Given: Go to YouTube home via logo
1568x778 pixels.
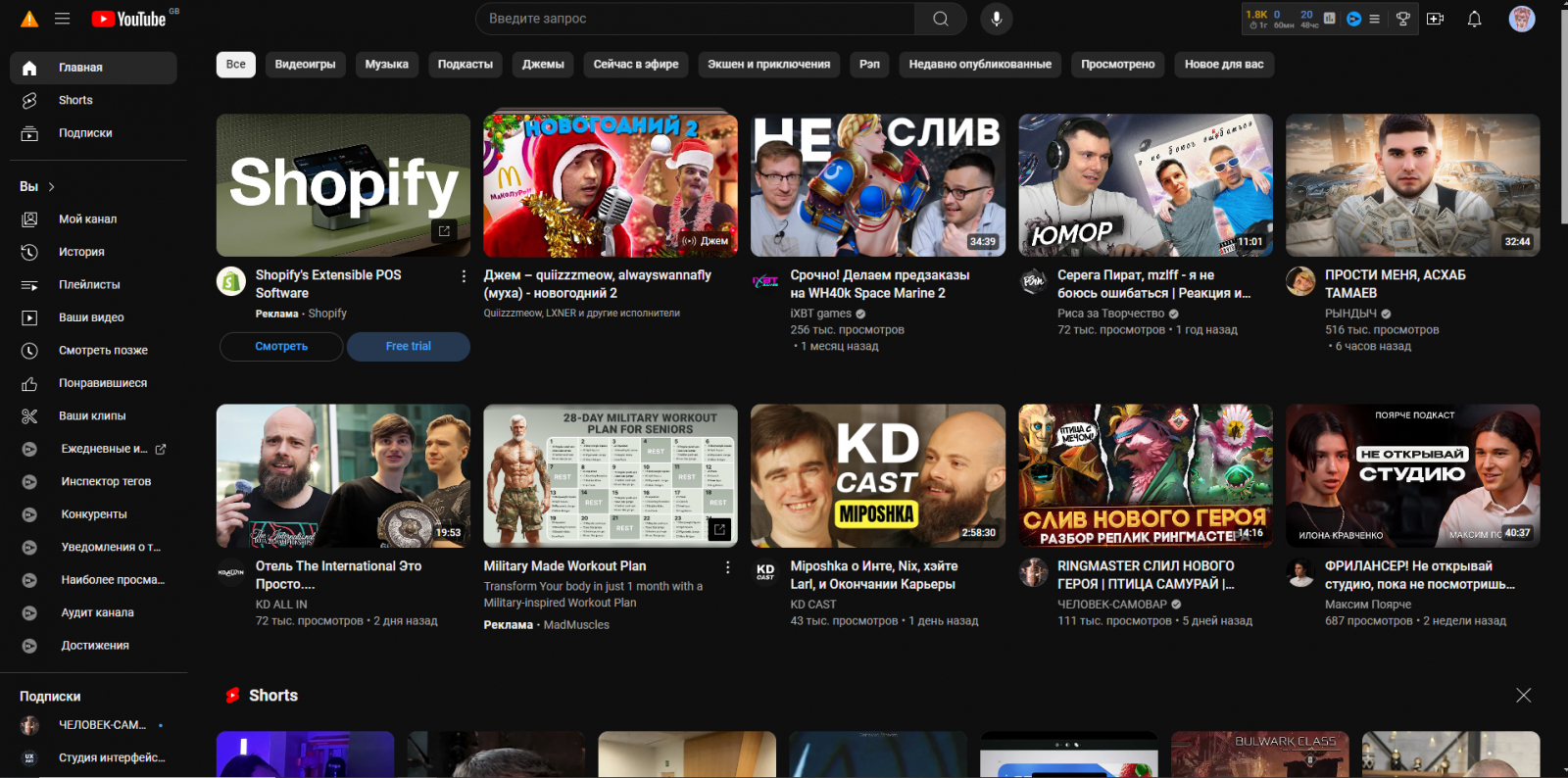Looking at the screenshot, I should pos(128,19).
